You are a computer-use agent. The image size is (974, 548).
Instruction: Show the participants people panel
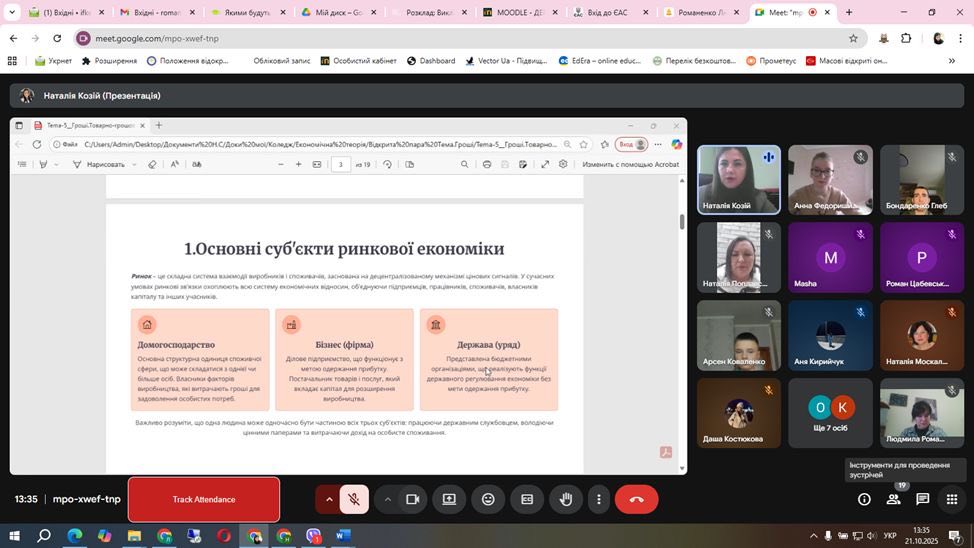(x=893, y=500)
